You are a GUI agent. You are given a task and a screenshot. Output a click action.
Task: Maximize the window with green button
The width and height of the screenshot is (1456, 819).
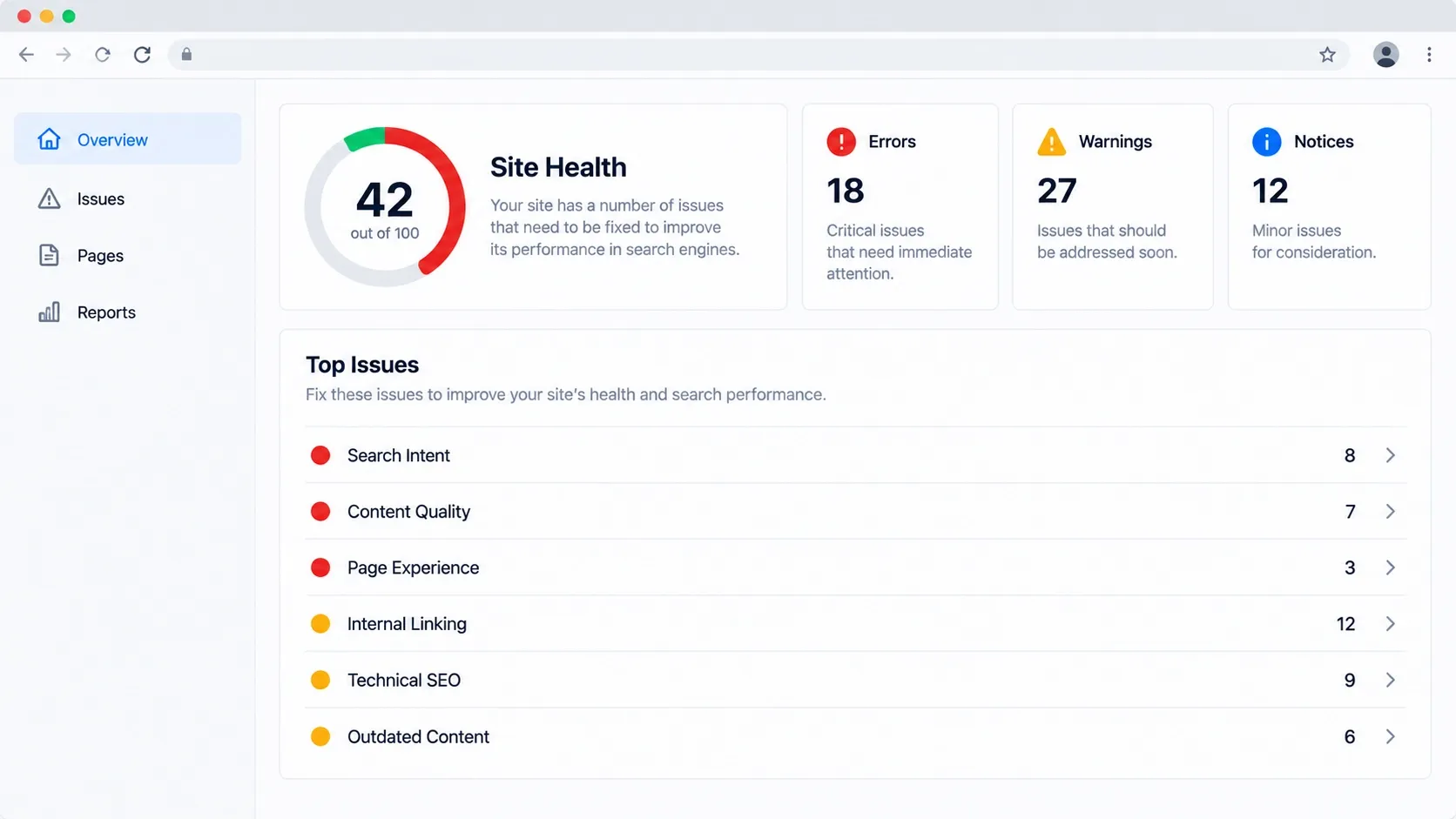coord(69,16)
